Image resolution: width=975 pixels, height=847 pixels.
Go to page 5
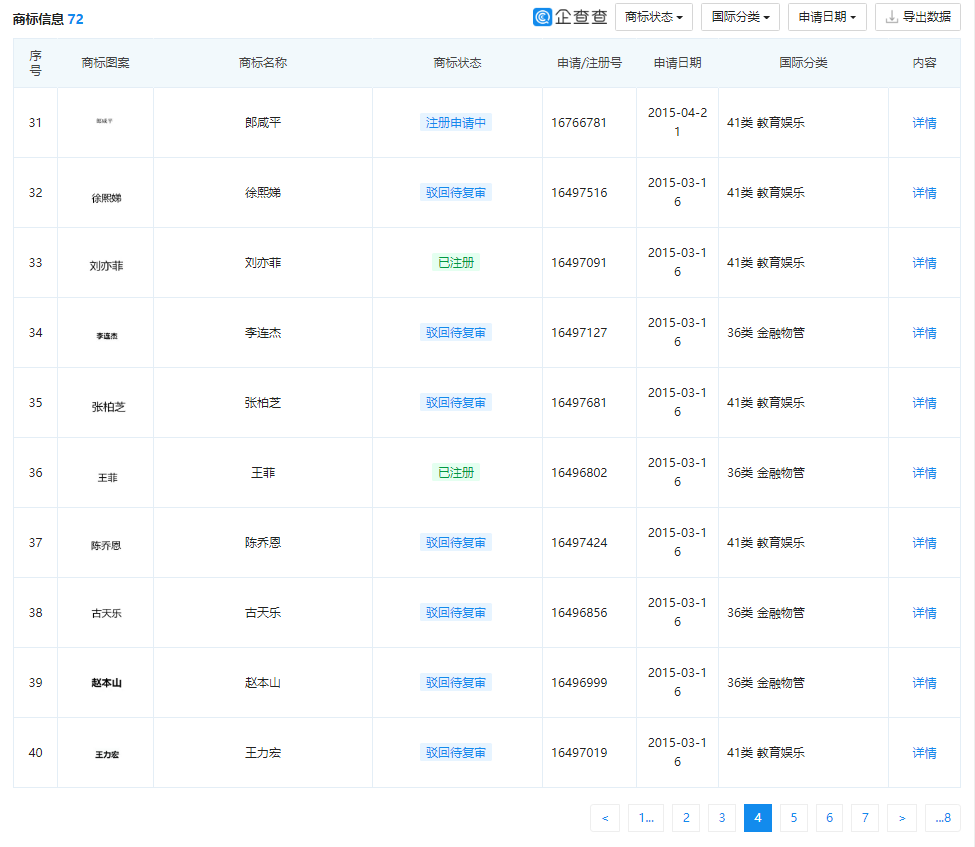tap(793, 818)
